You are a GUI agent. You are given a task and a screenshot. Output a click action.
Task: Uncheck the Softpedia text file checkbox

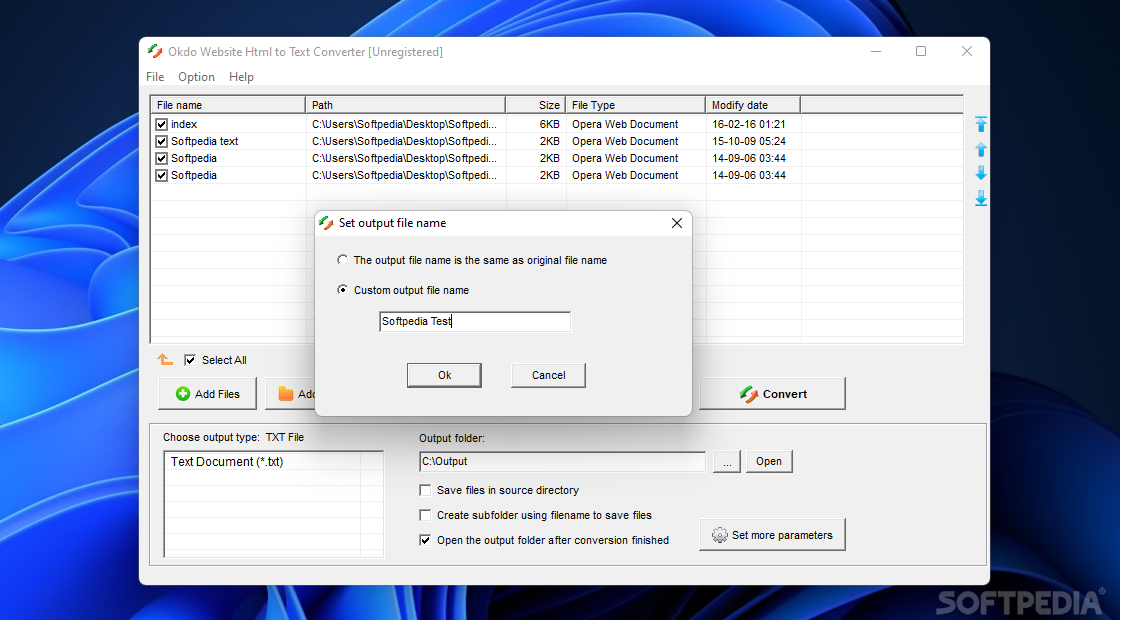(162, 142)
